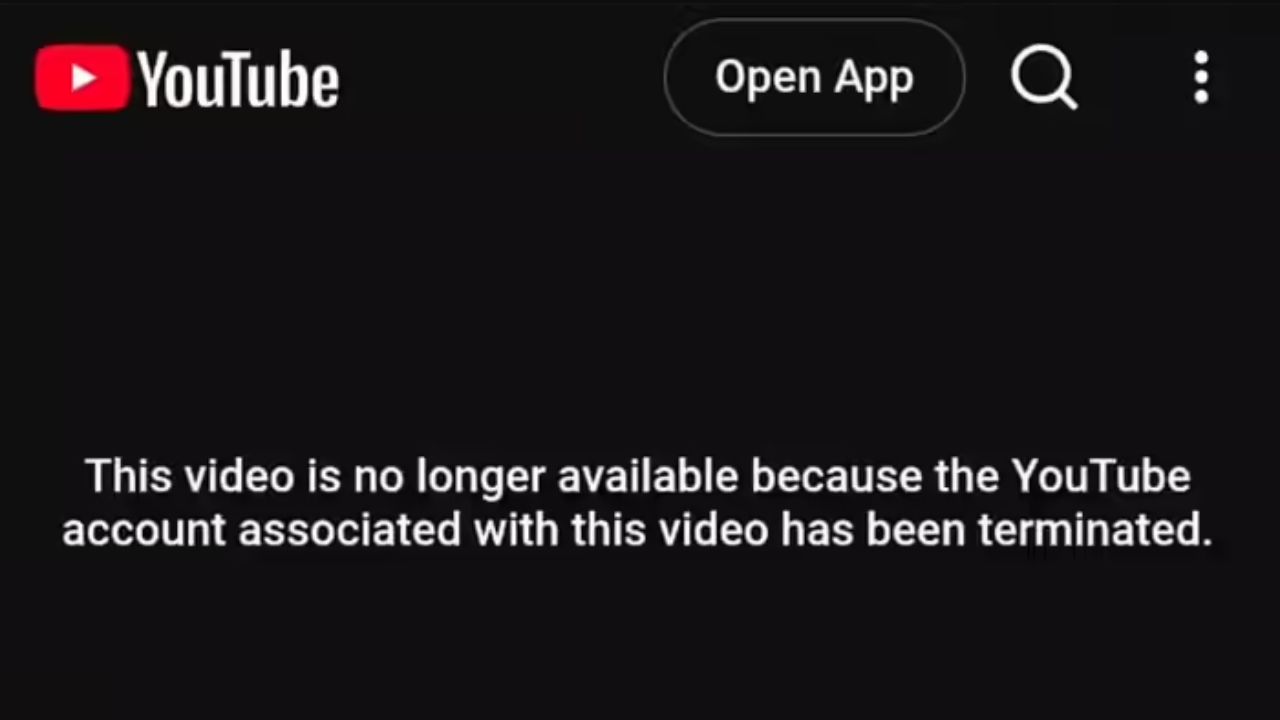This screenshot has width=1280, height=720.
Task: Click the 'This video is no longer available' line
Action: tap(638, 477)
